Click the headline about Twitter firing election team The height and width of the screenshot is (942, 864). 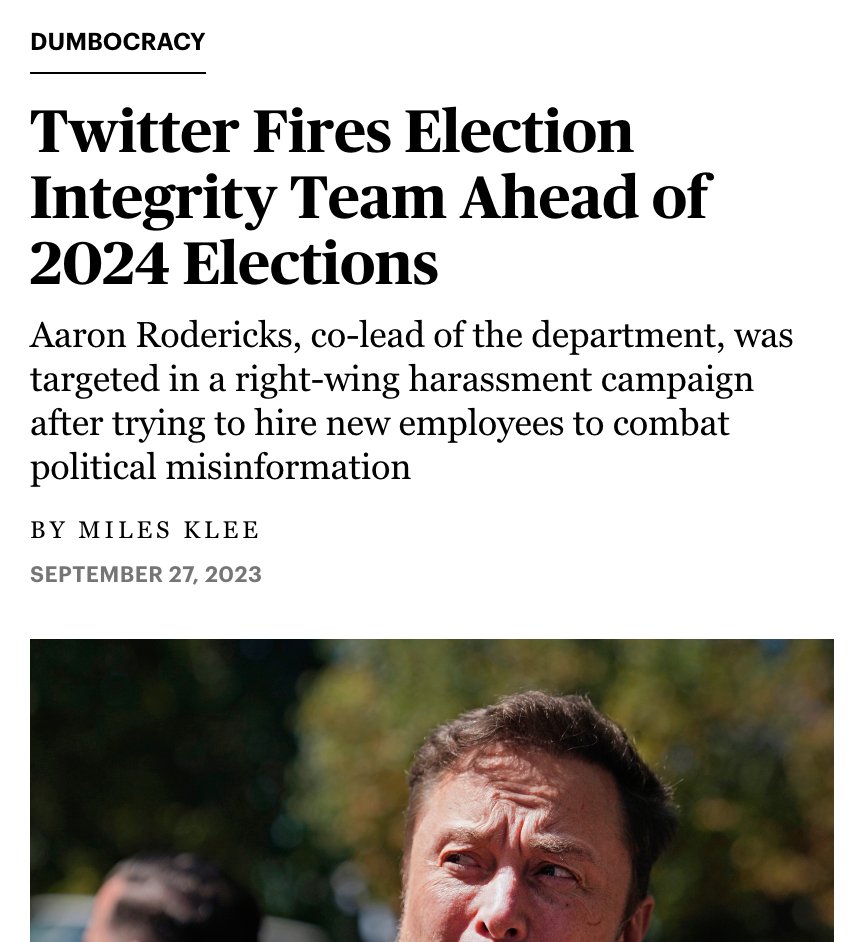370,195
